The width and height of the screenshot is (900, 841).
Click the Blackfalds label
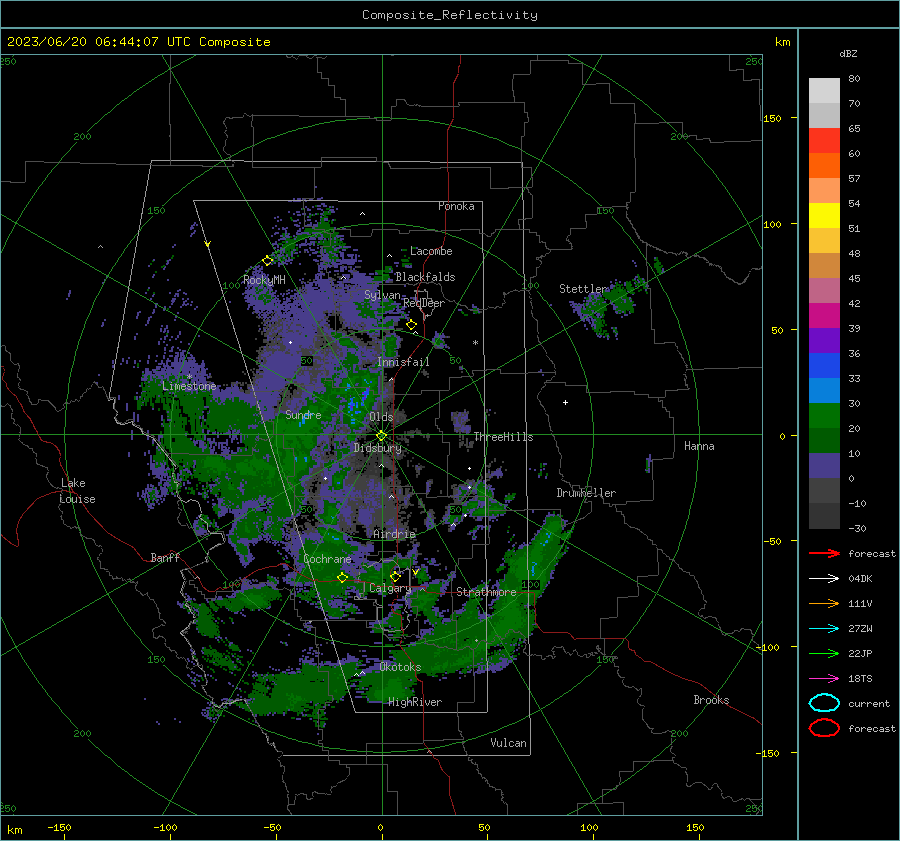click(425, 277)
